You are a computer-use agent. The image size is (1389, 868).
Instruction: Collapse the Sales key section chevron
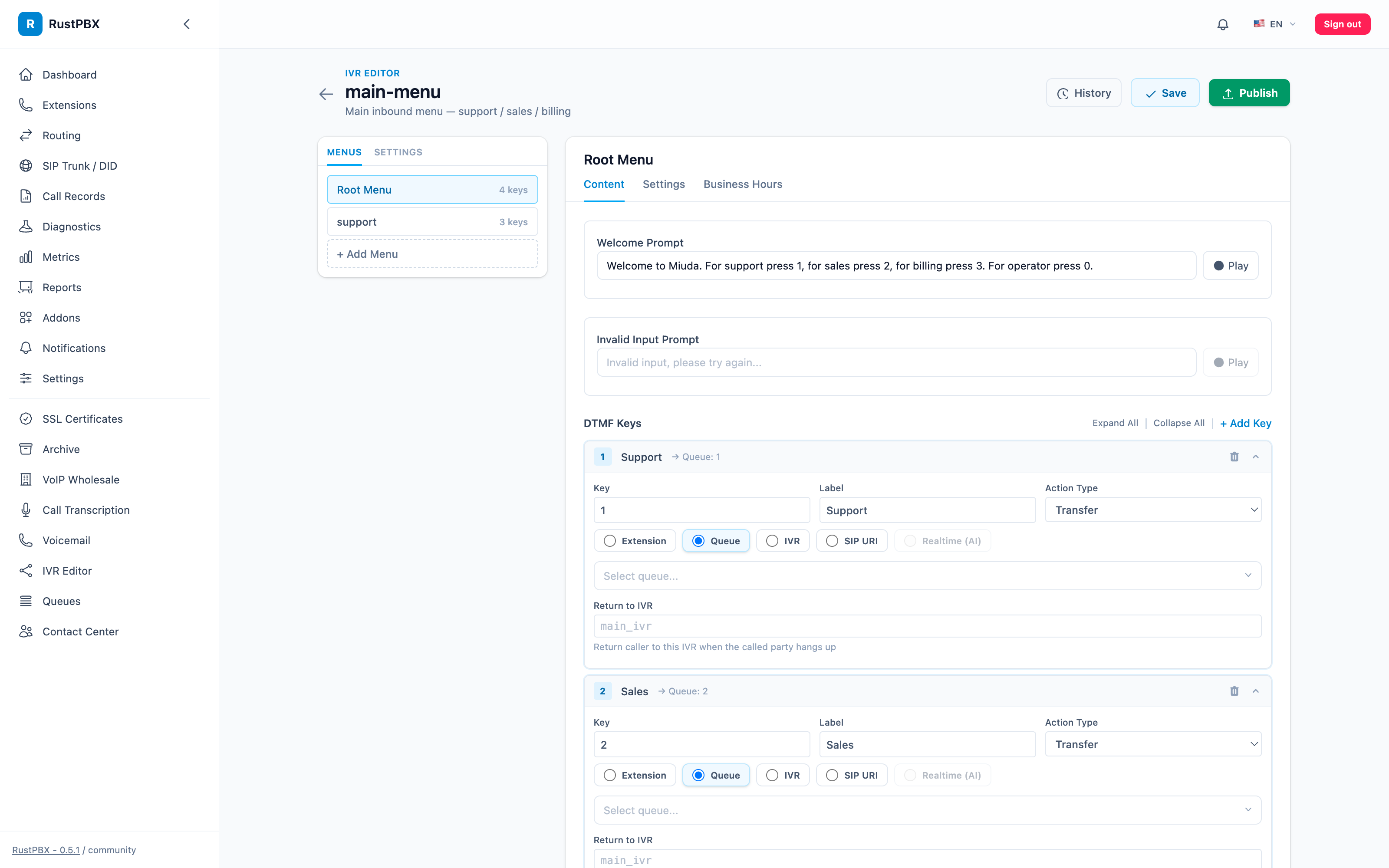tap(1256, 691)
